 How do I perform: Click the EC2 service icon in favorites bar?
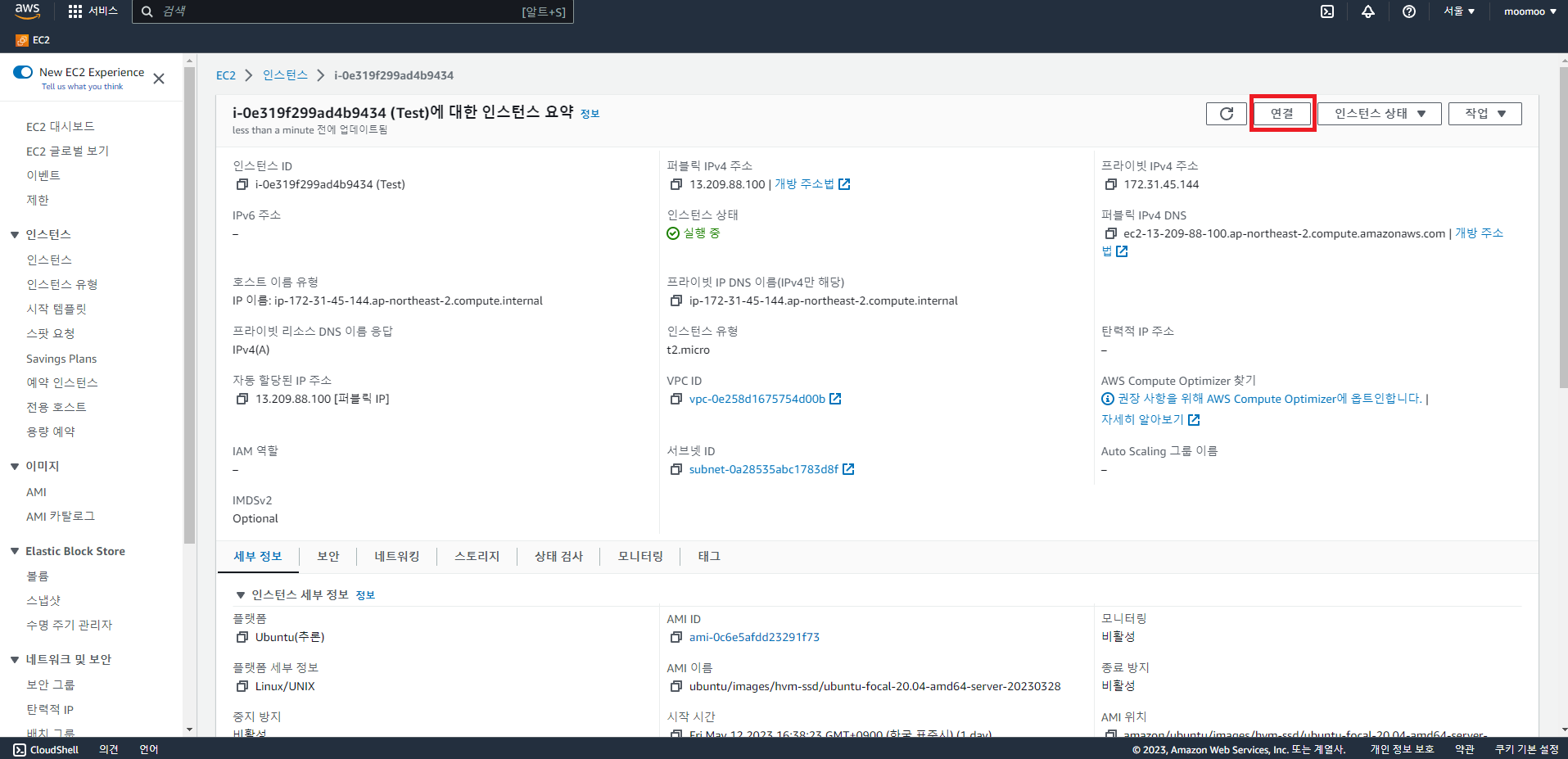pos(22,40)
